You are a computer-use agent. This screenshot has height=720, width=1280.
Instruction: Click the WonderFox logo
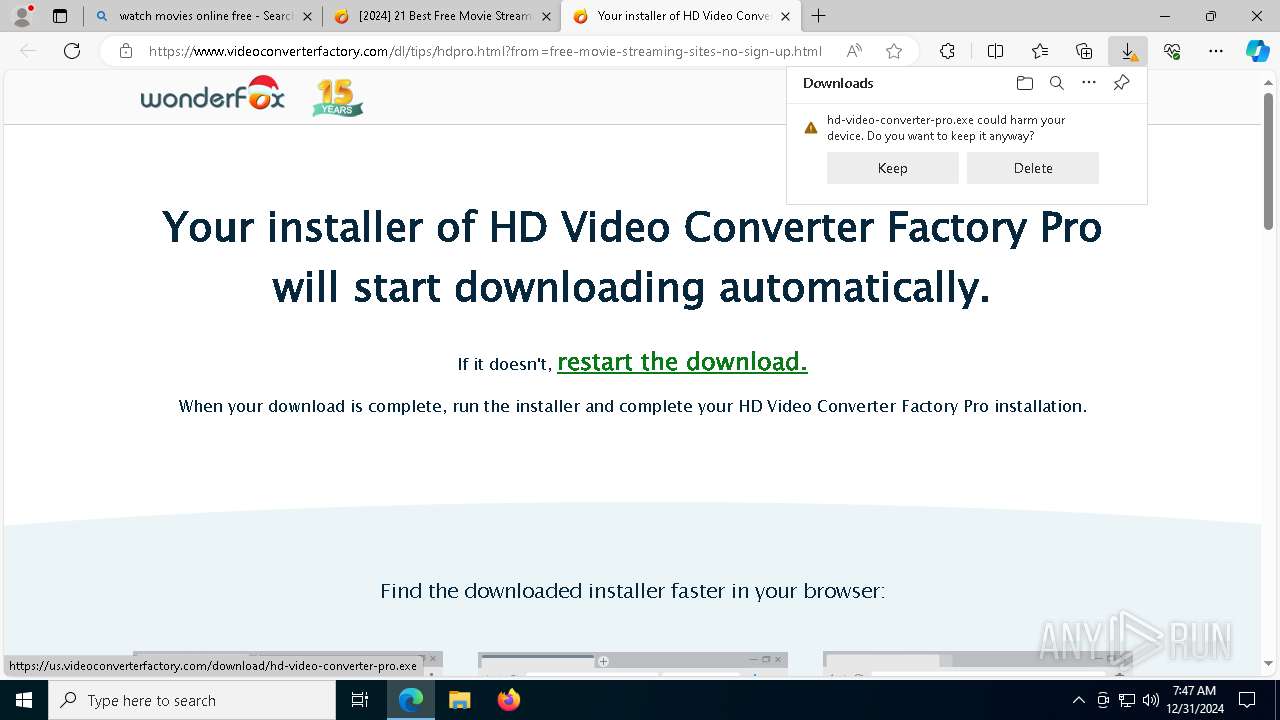tap(213, 95)
